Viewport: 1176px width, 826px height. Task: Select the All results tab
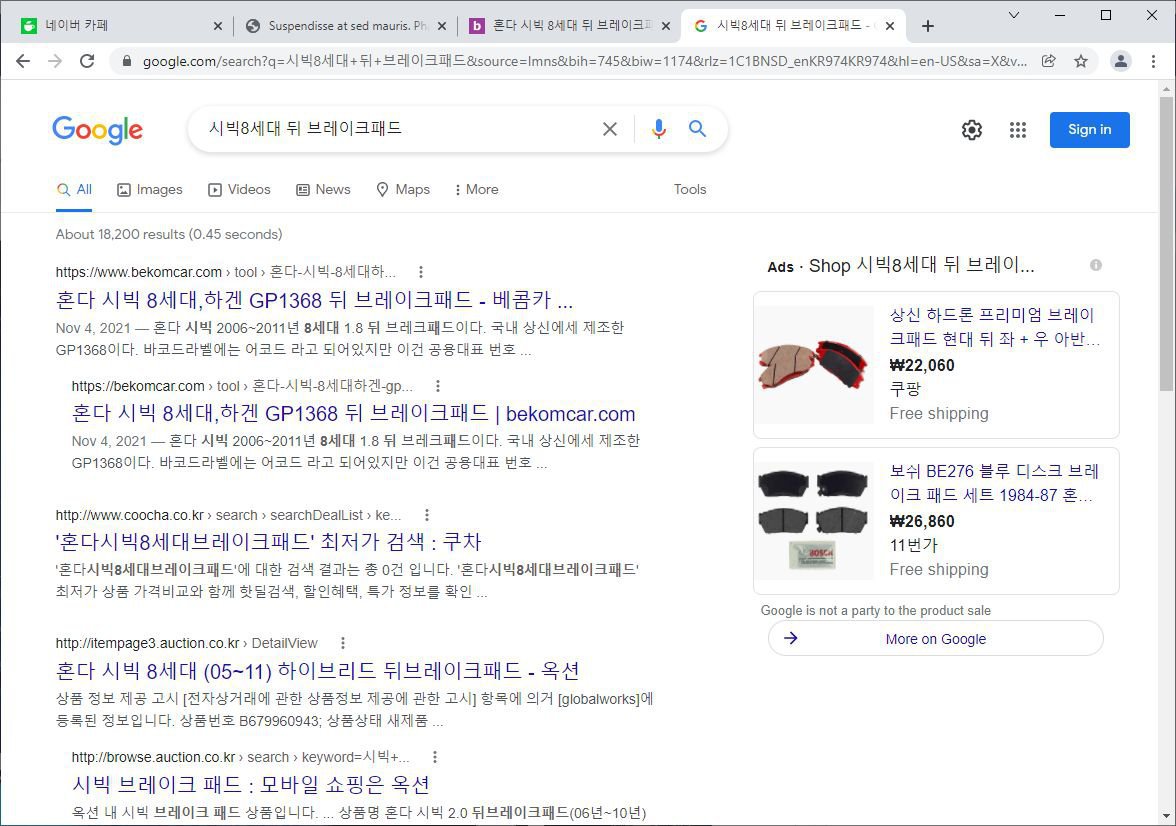coord(74,190)
